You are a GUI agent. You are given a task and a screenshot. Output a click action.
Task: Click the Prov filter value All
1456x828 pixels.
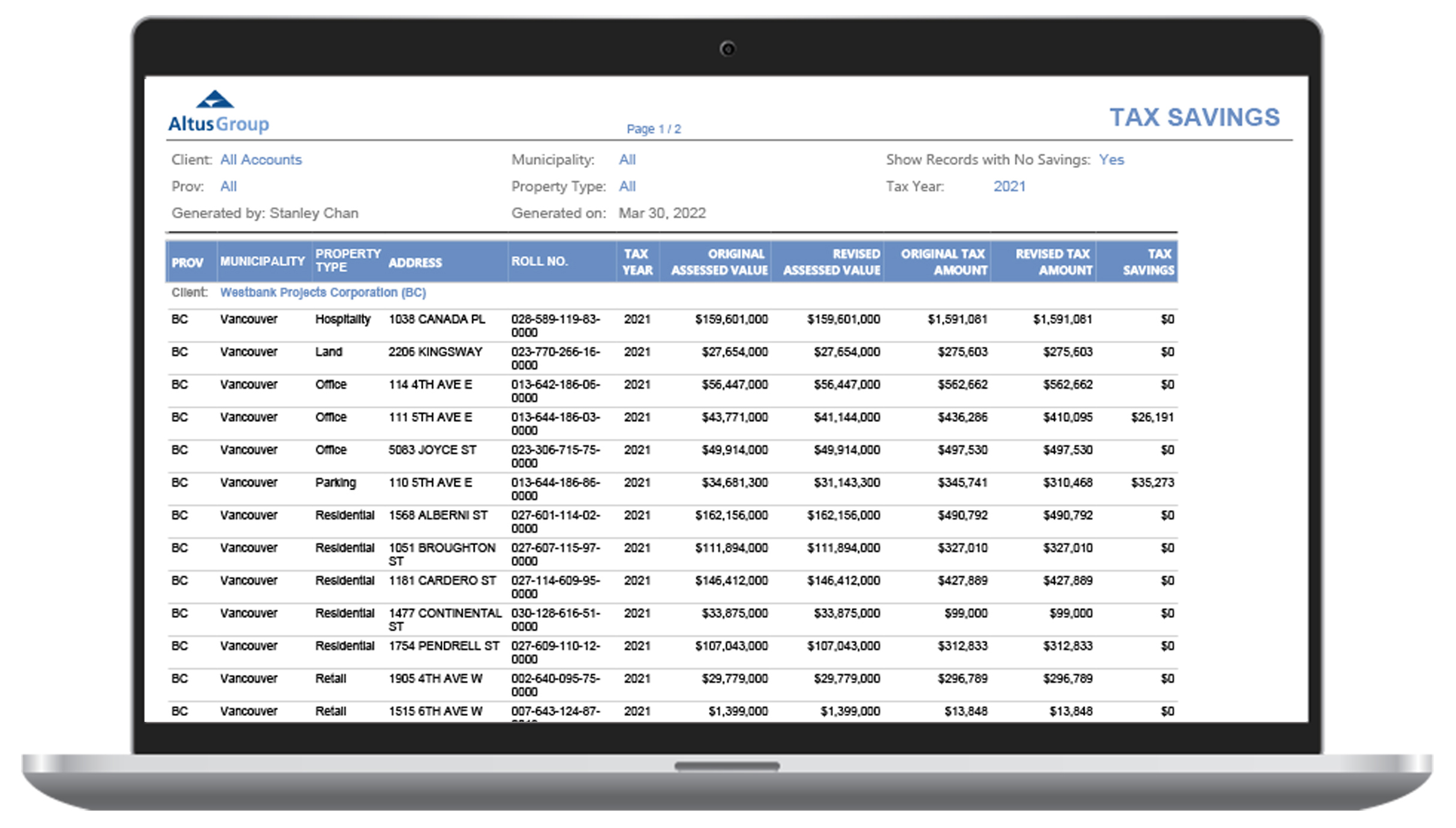coord(228,187)
